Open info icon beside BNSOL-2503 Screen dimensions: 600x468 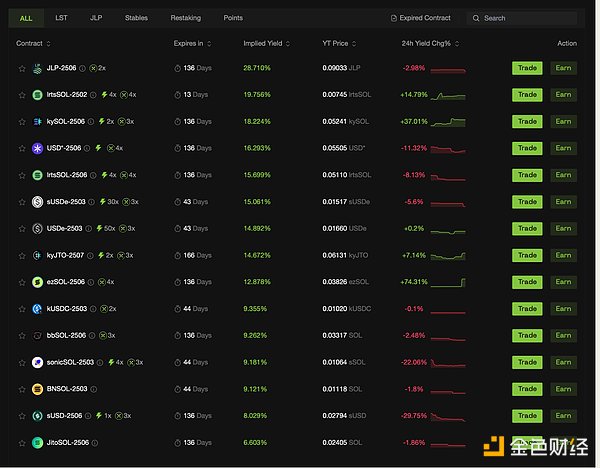click(94, 389)
